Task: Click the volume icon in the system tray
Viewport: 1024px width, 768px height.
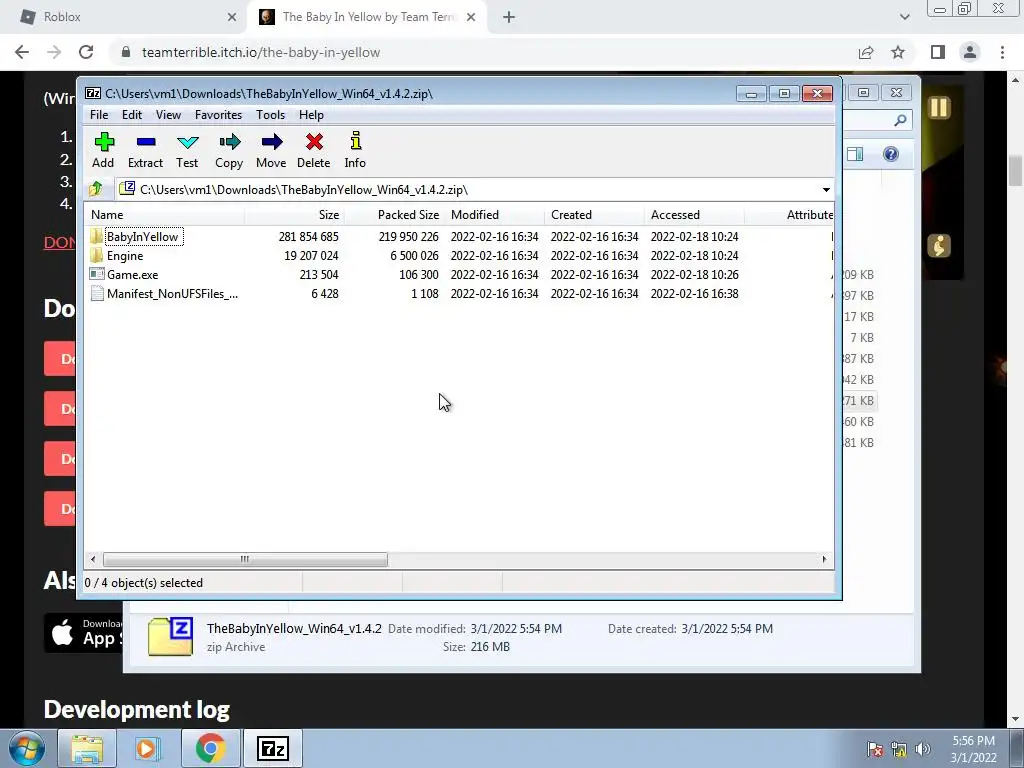Action: (x=923, y=749)
